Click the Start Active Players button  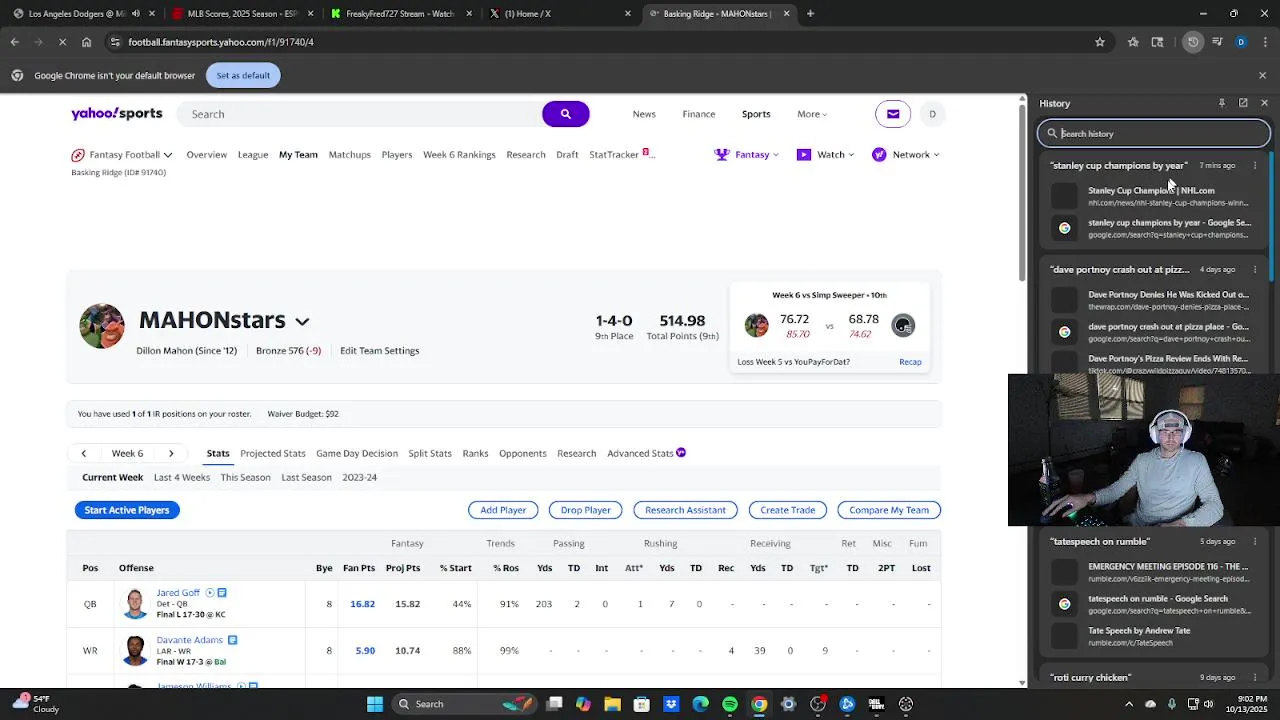[127, 510]
